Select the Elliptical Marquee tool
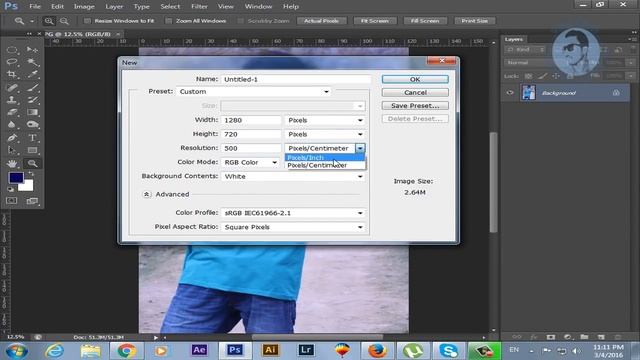 [x=12, y=50]
